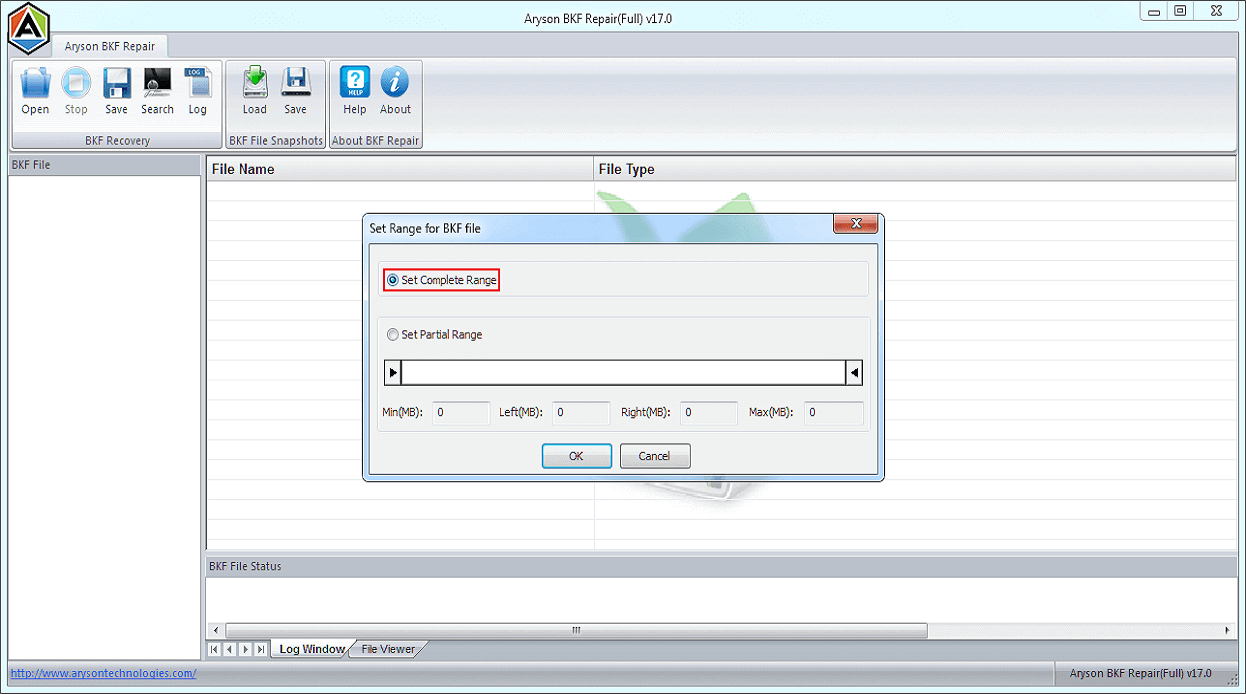Confirm range with OK button
This screenshot has height=694, width=1246.
(577, 456)
